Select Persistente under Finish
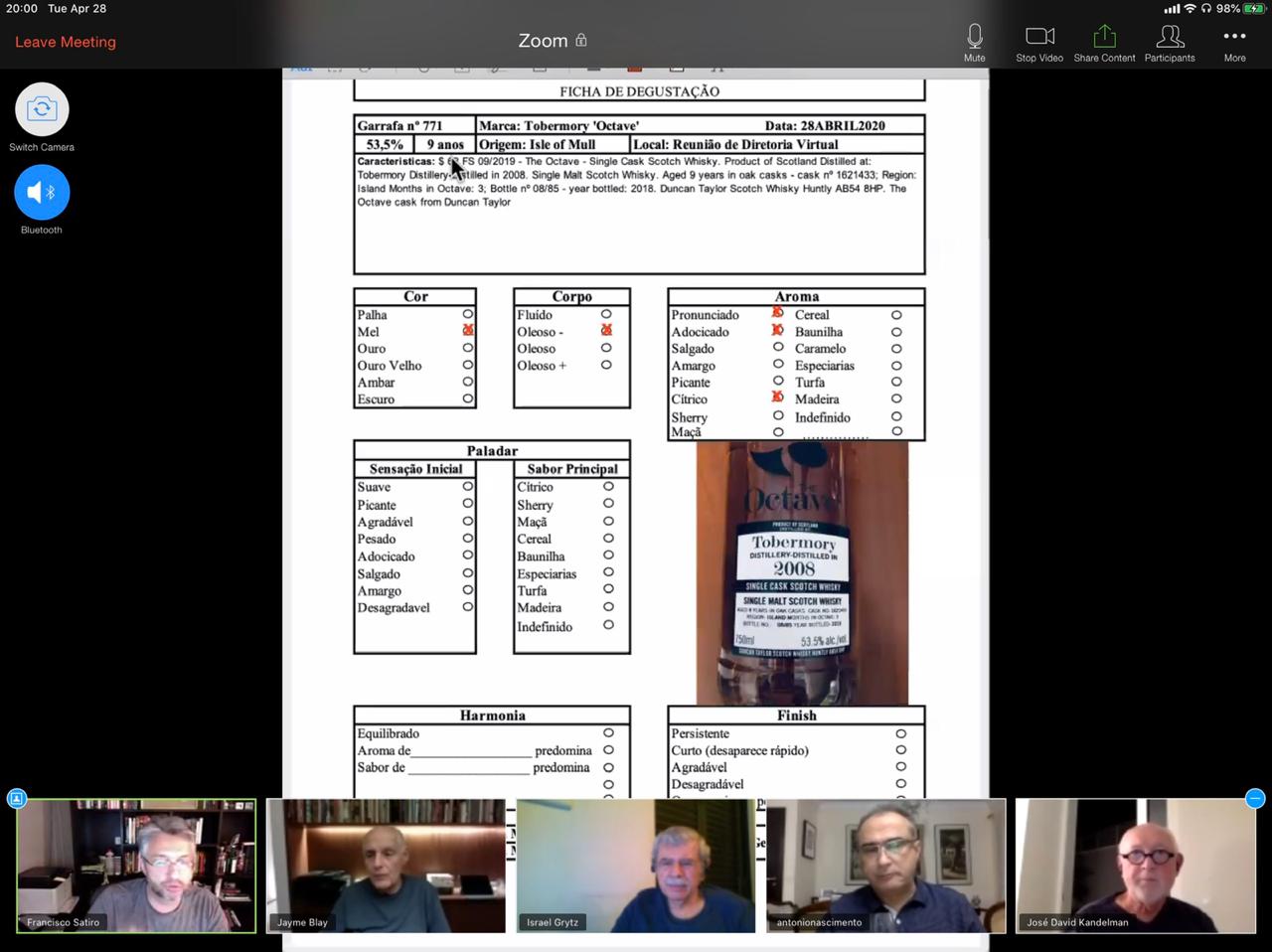 [900, 733]
